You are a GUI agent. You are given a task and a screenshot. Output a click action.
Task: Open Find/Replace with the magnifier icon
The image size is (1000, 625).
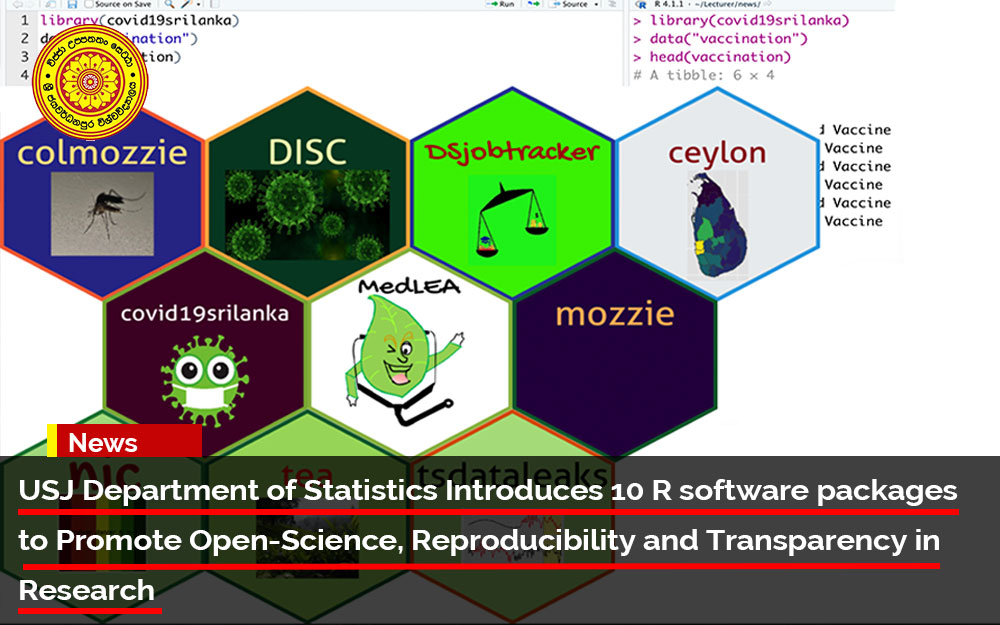pos(169,4)
